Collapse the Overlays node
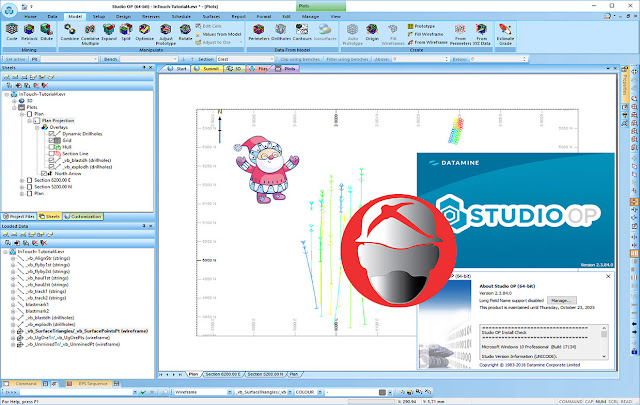This screenshot has height=405, width=640. click(37, 127)
